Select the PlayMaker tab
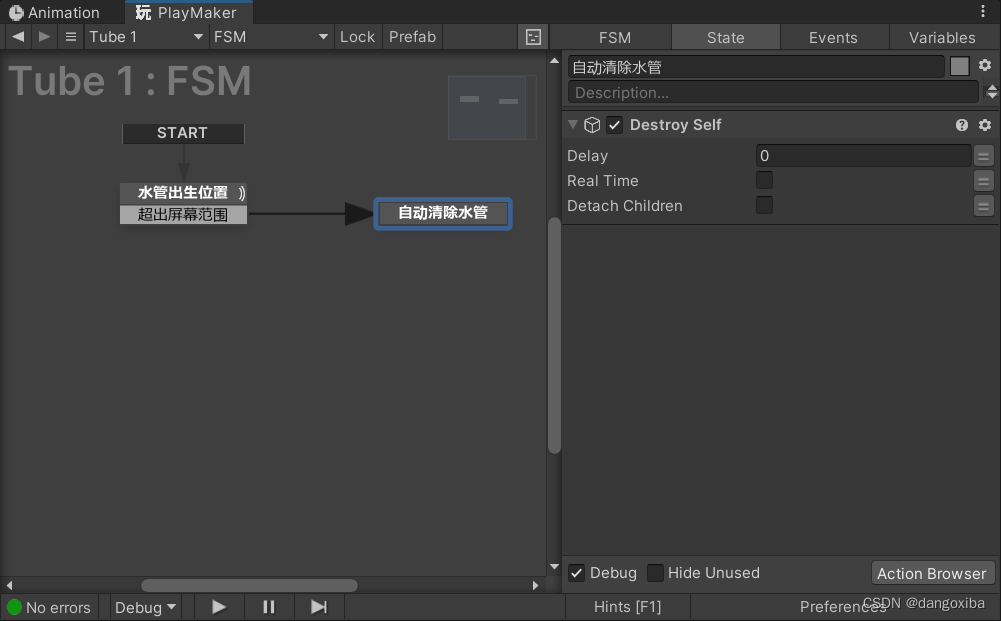The width and height of the screenshot is (1001, 621). coord(188,12)
